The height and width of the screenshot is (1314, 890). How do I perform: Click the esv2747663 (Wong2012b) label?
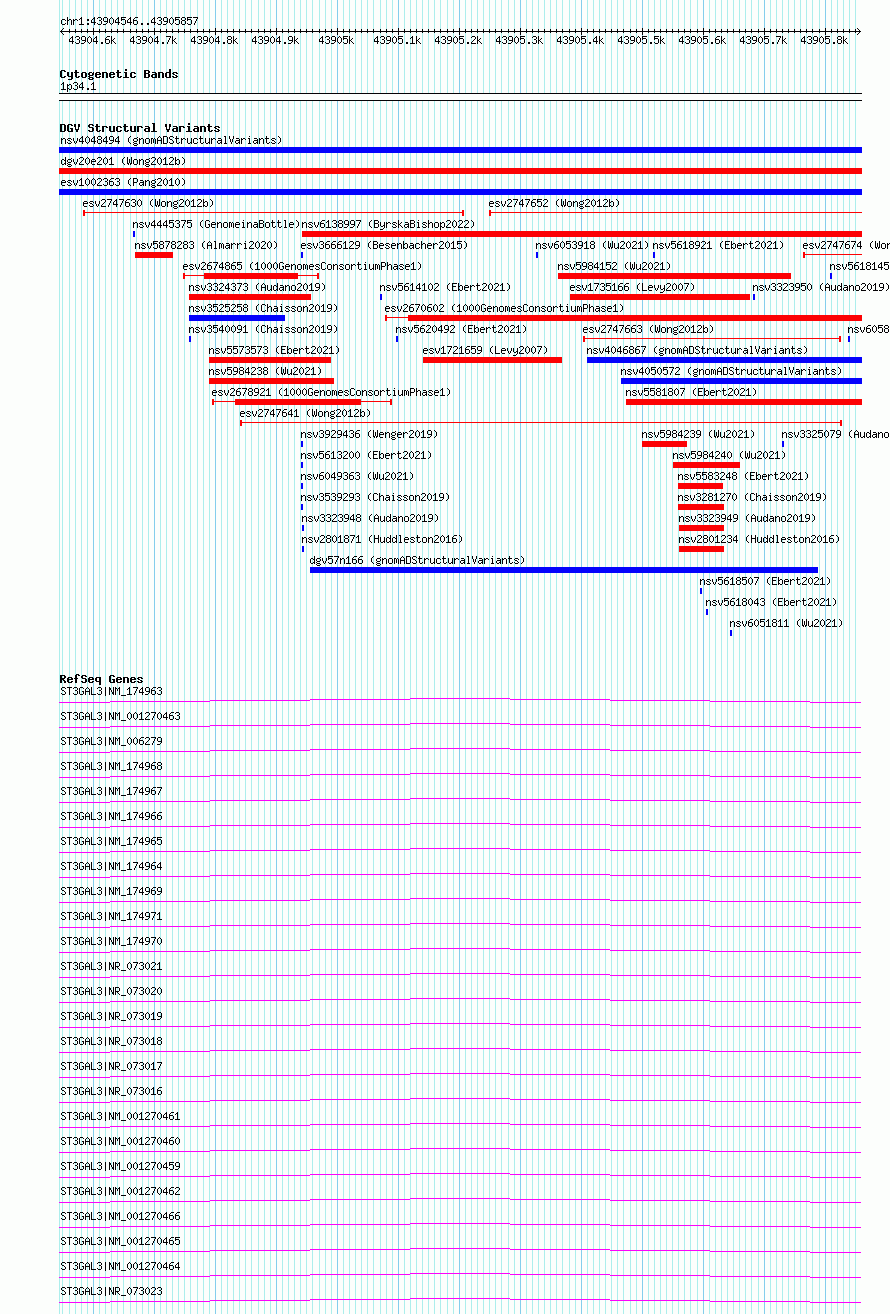click(648, 329)
